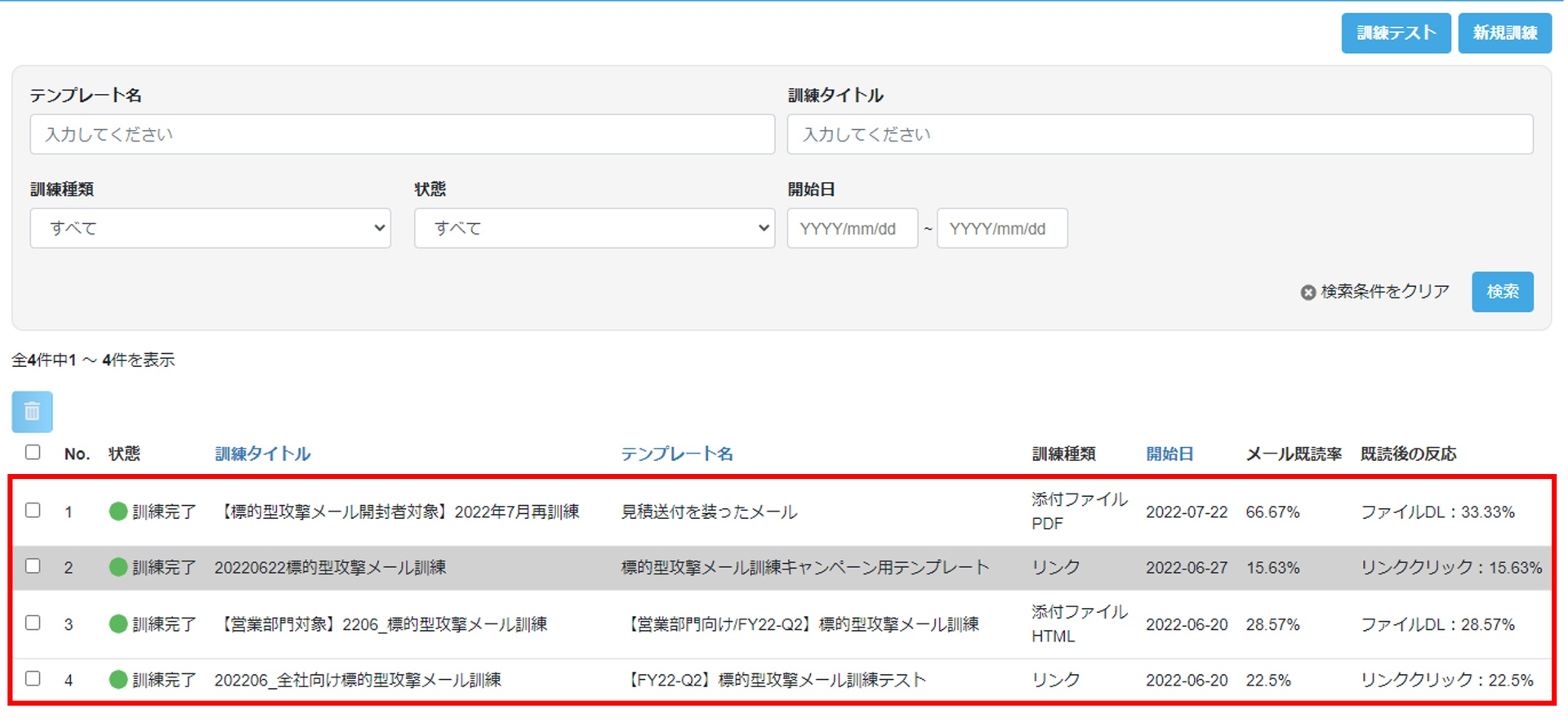Click template 【営業部門向け/FY22-Q2】標的型攻撃メール訓練
Screen dimensions: 1568x724
801,624
